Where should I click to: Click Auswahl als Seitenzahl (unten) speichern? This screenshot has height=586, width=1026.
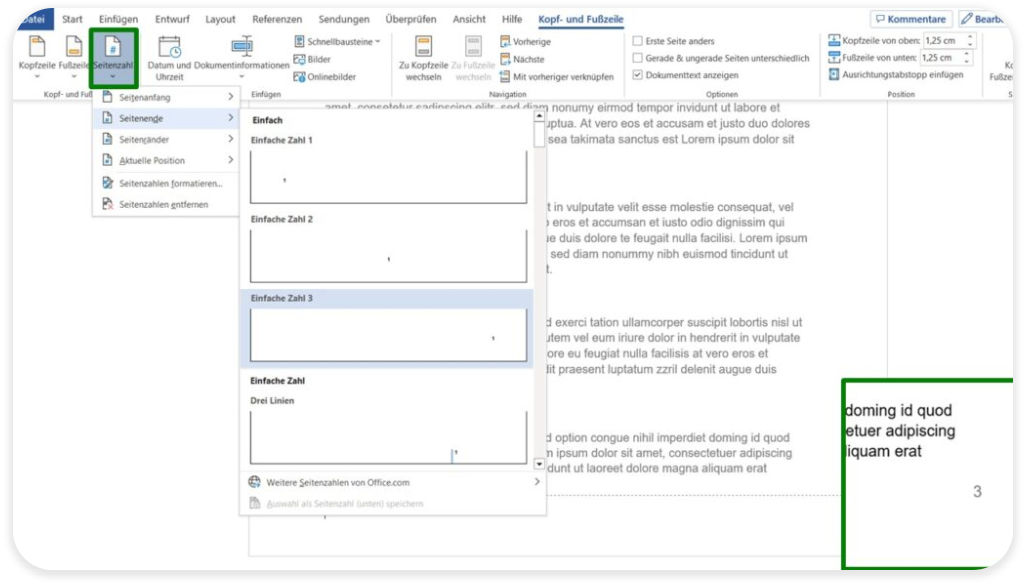pos(394,503)
